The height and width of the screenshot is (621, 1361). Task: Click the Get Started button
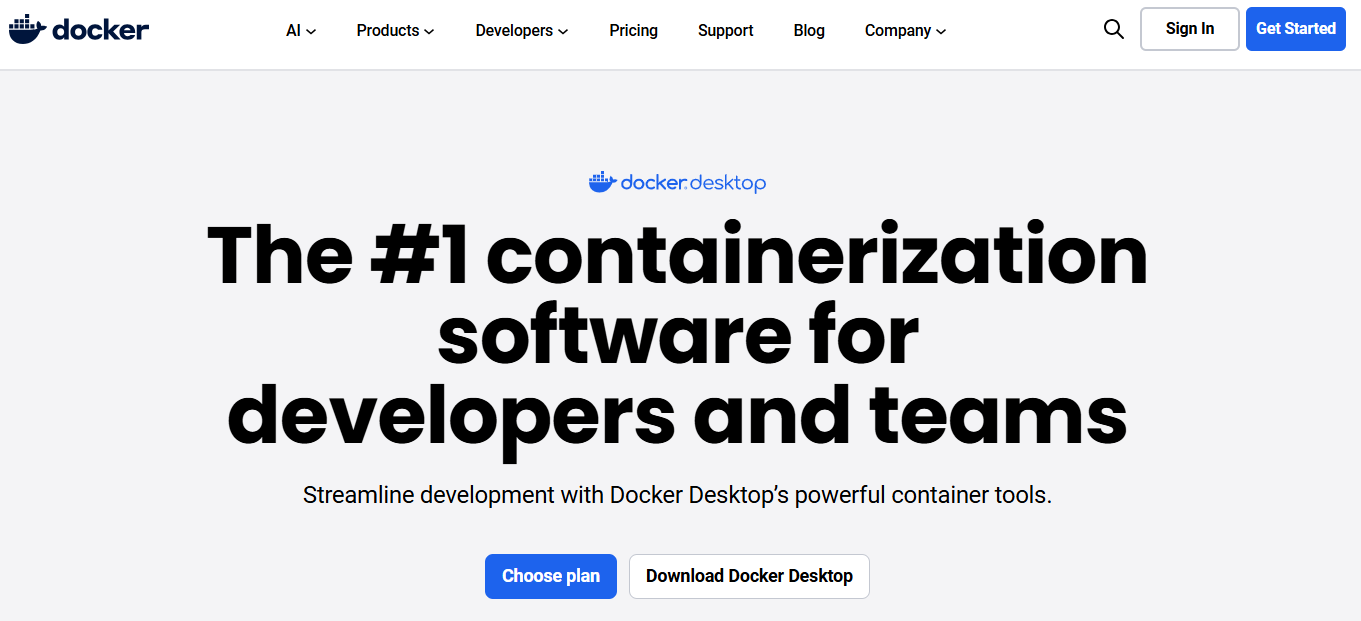1296,29
